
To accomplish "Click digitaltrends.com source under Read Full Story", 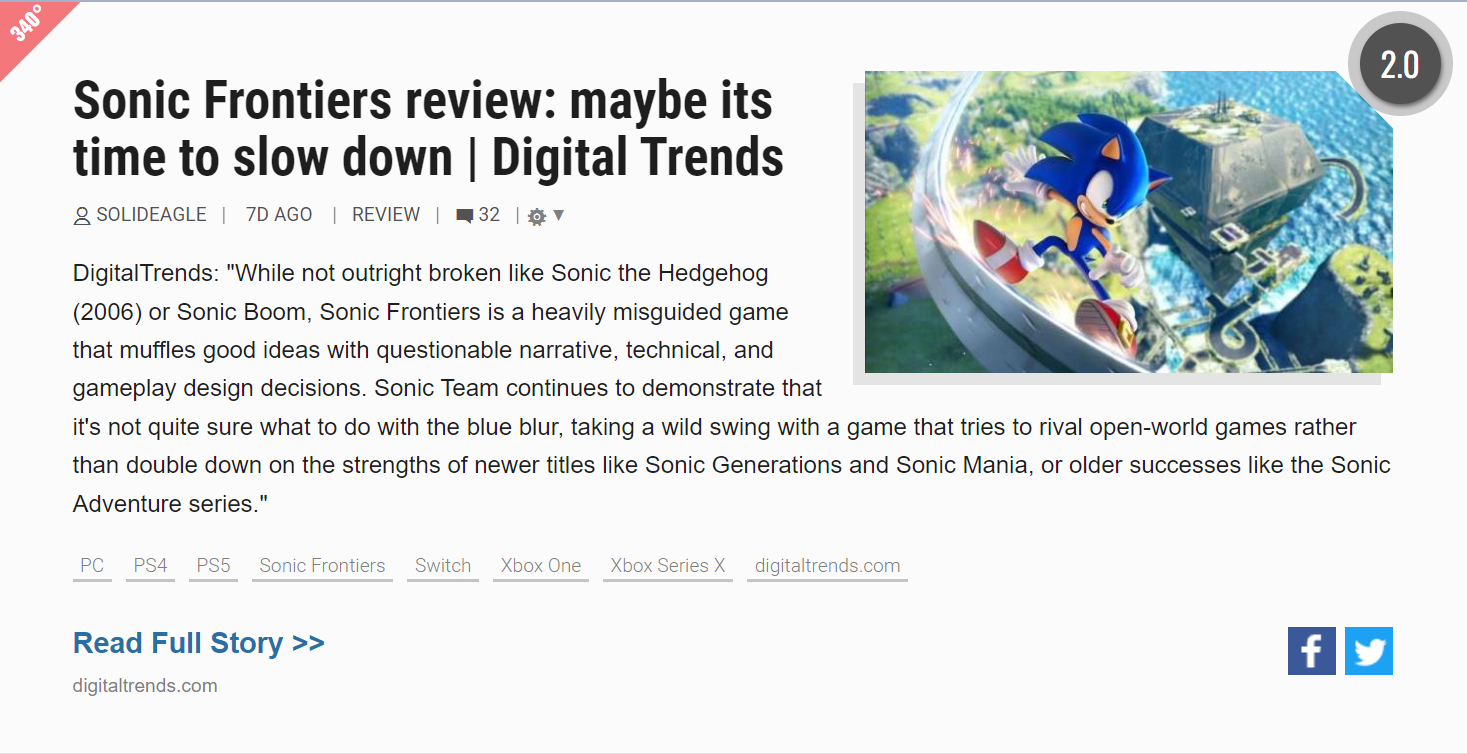I will click(x=145, y=686).
